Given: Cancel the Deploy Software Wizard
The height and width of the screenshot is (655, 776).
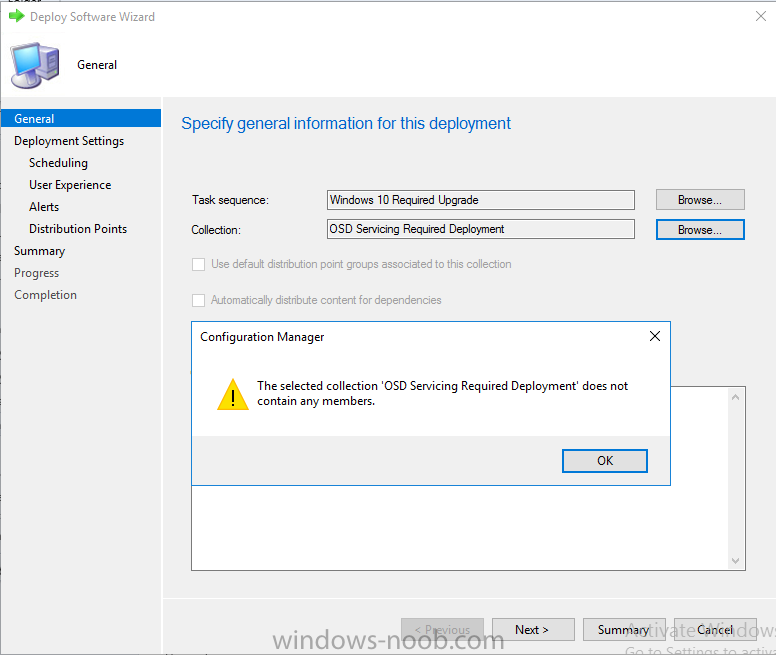Looking at the screenshot, I should tap(715, 629).
